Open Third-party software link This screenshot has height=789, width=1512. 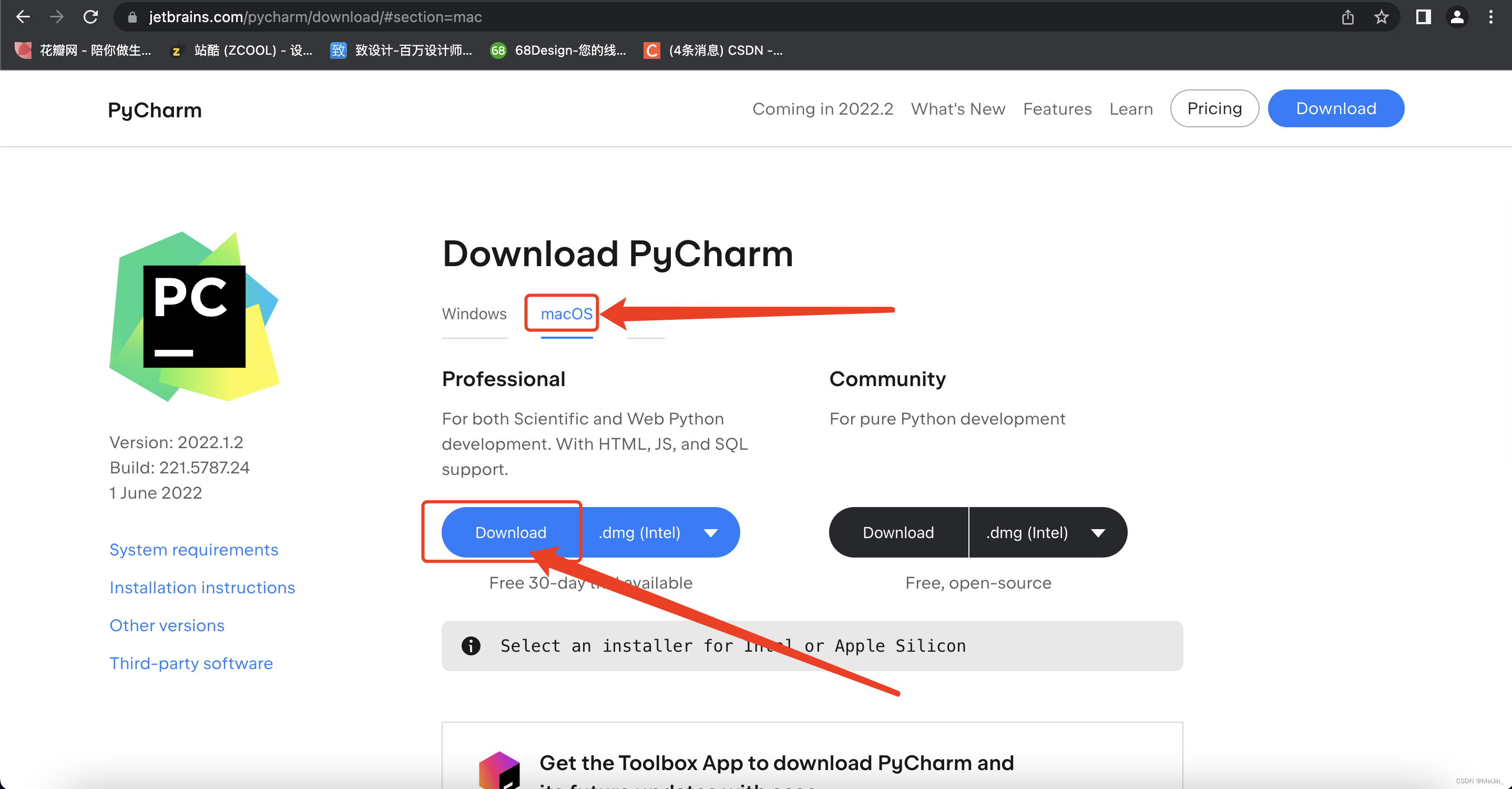pos(191,663)
